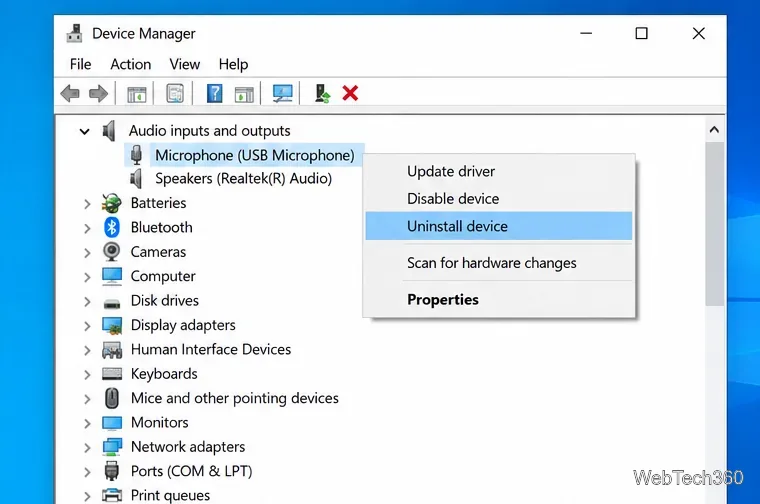Click the vertical scrollbar thumb
Image resolution: width=760 pixels, height=504 pixels.
714,224
